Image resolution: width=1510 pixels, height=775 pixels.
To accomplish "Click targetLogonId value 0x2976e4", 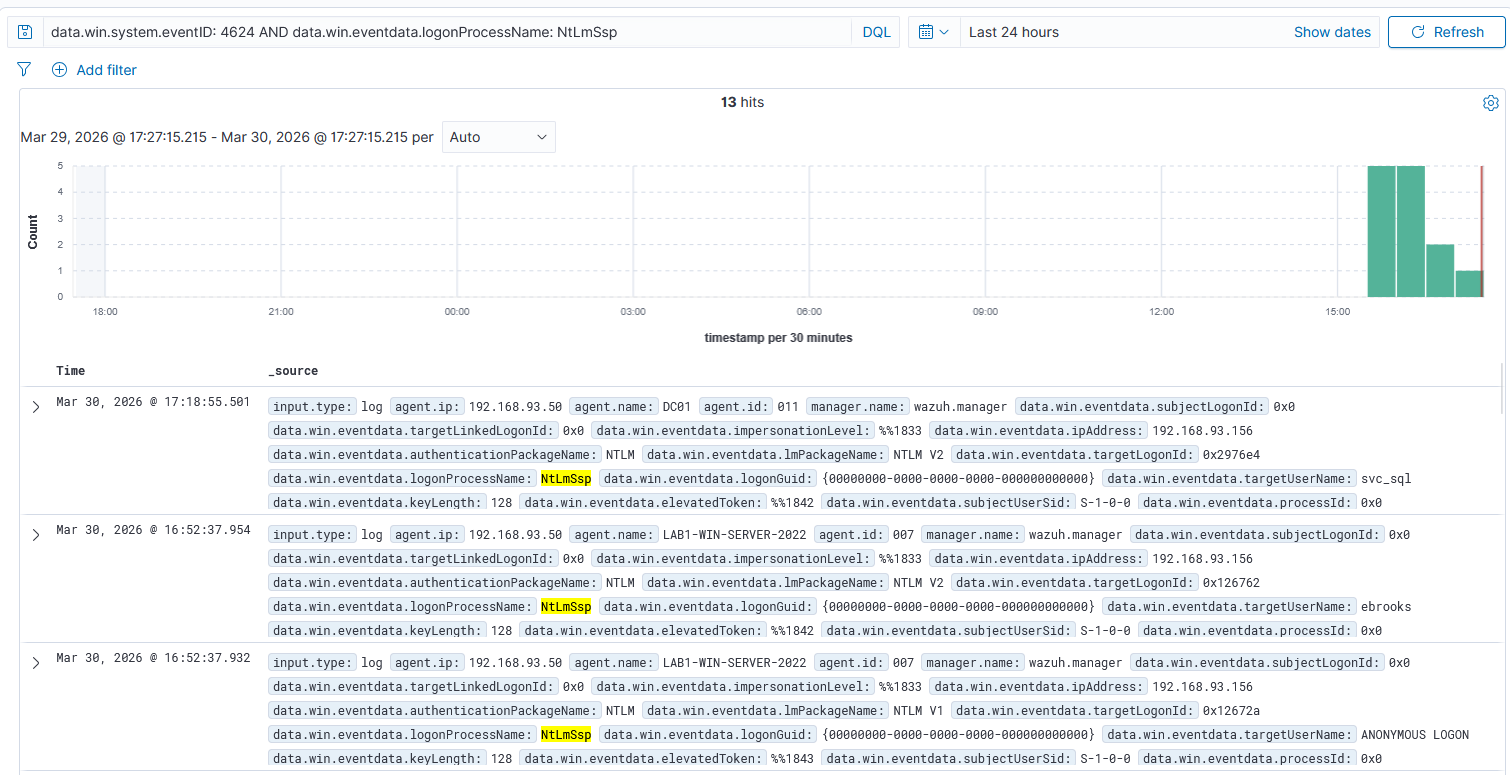I will point(1231,455).
